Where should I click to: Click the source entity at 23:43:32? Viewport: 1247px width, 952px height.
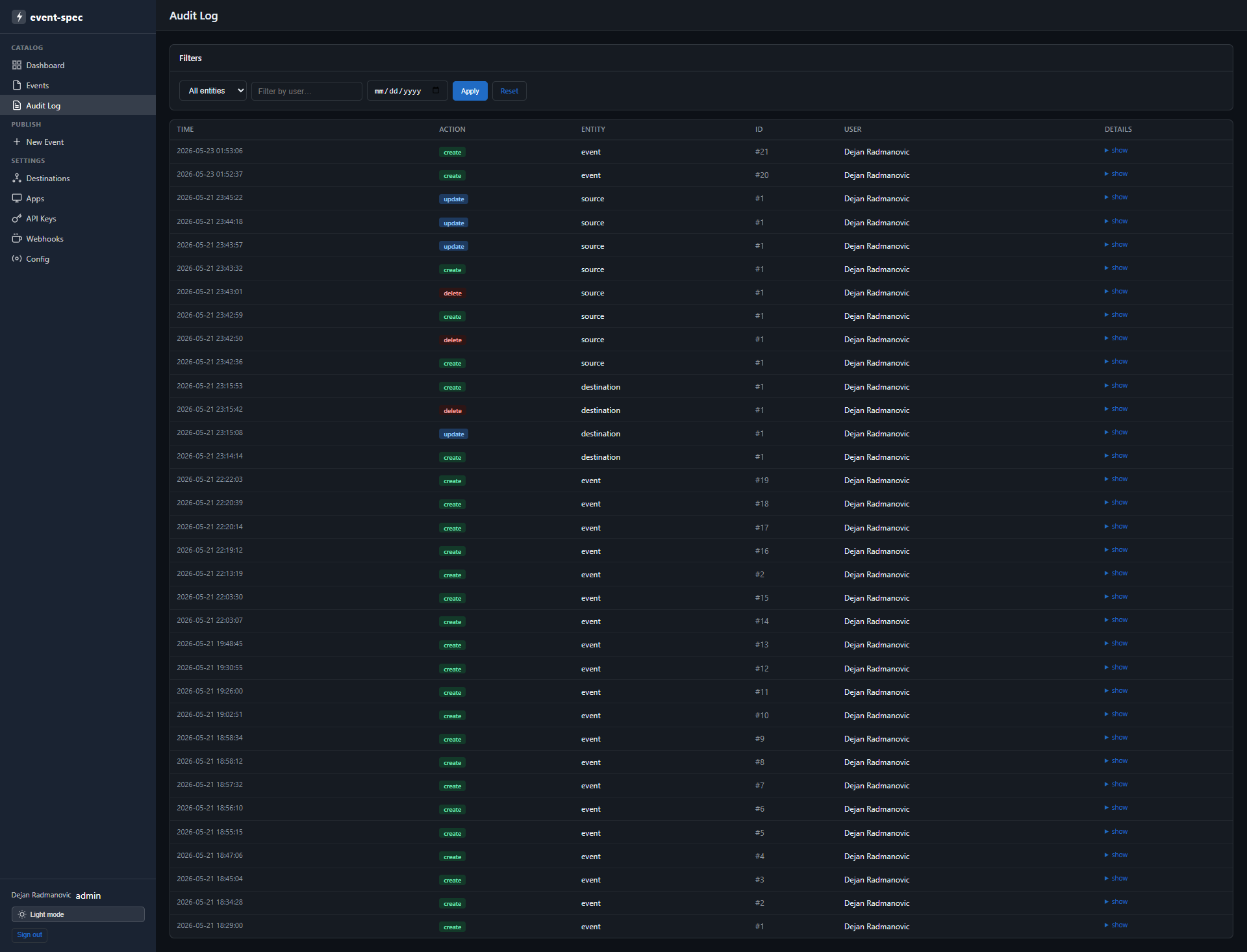point(592,269)
